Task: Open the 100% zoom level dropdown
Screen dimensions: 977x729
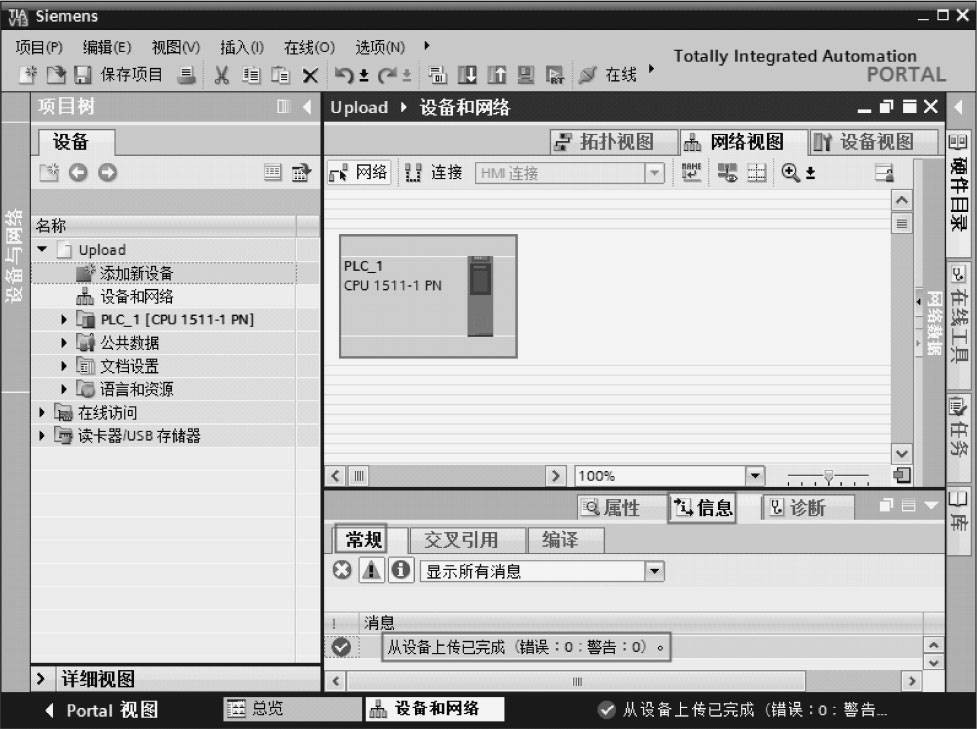Action: [x=755, y=477]
